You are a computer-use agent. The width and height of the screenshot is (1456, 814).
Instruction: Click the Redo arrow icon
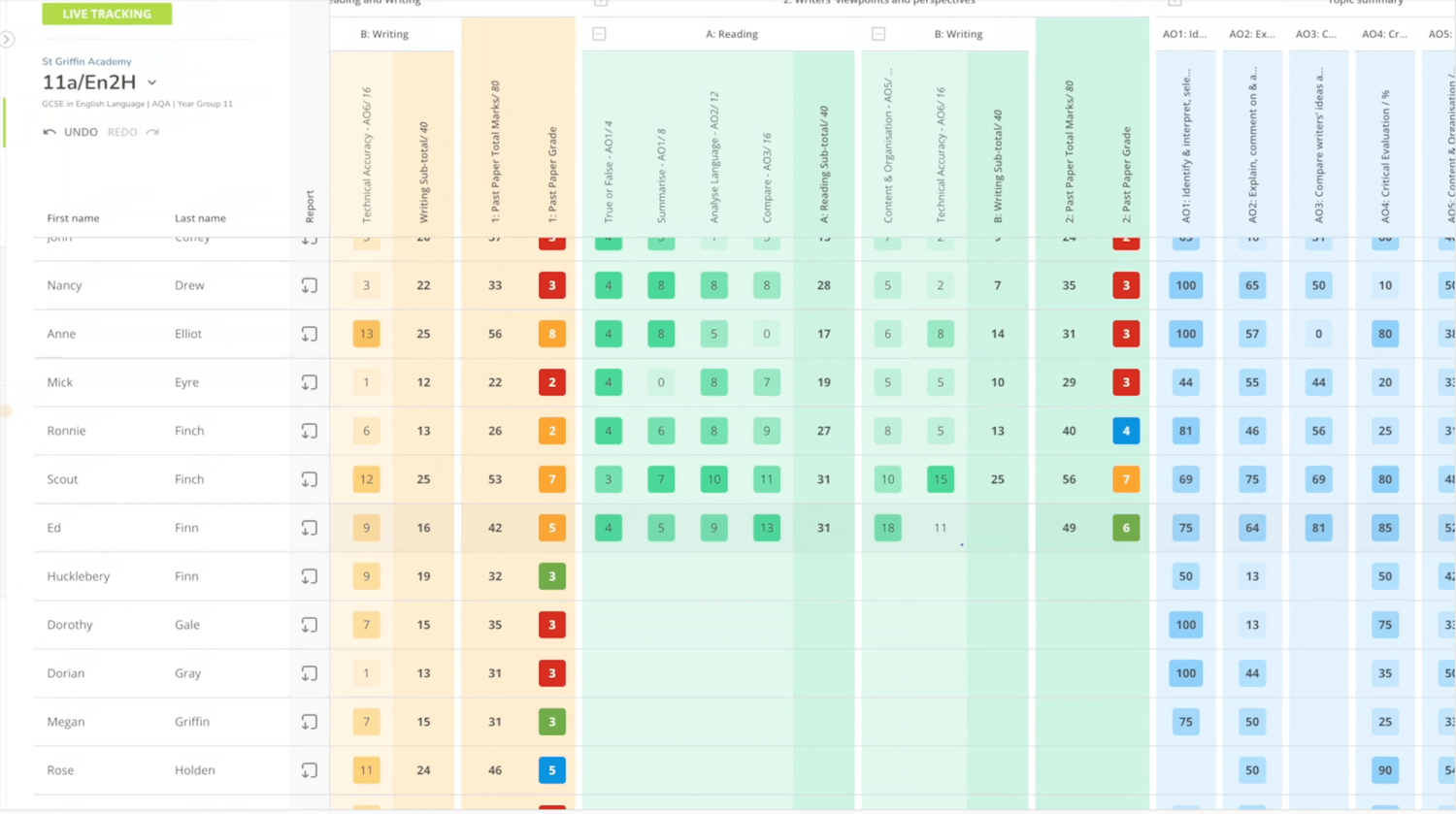coord(152,132)
